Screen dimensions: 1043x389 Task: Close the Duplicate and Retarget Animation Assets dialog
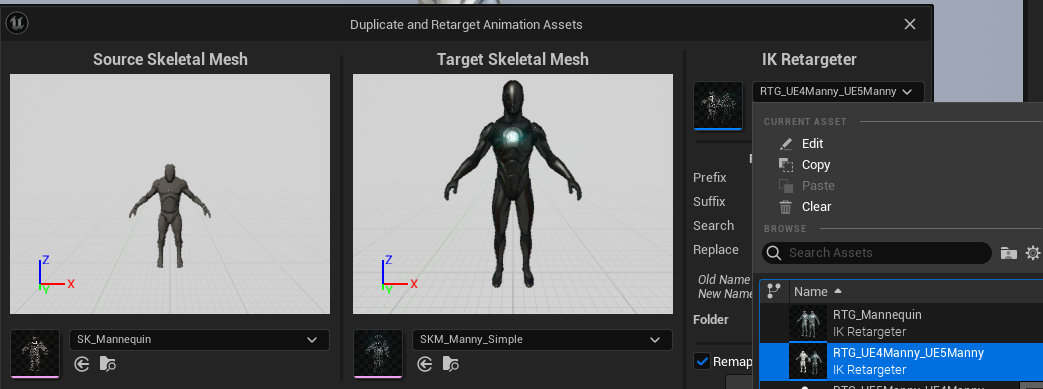tap(910, 25)
